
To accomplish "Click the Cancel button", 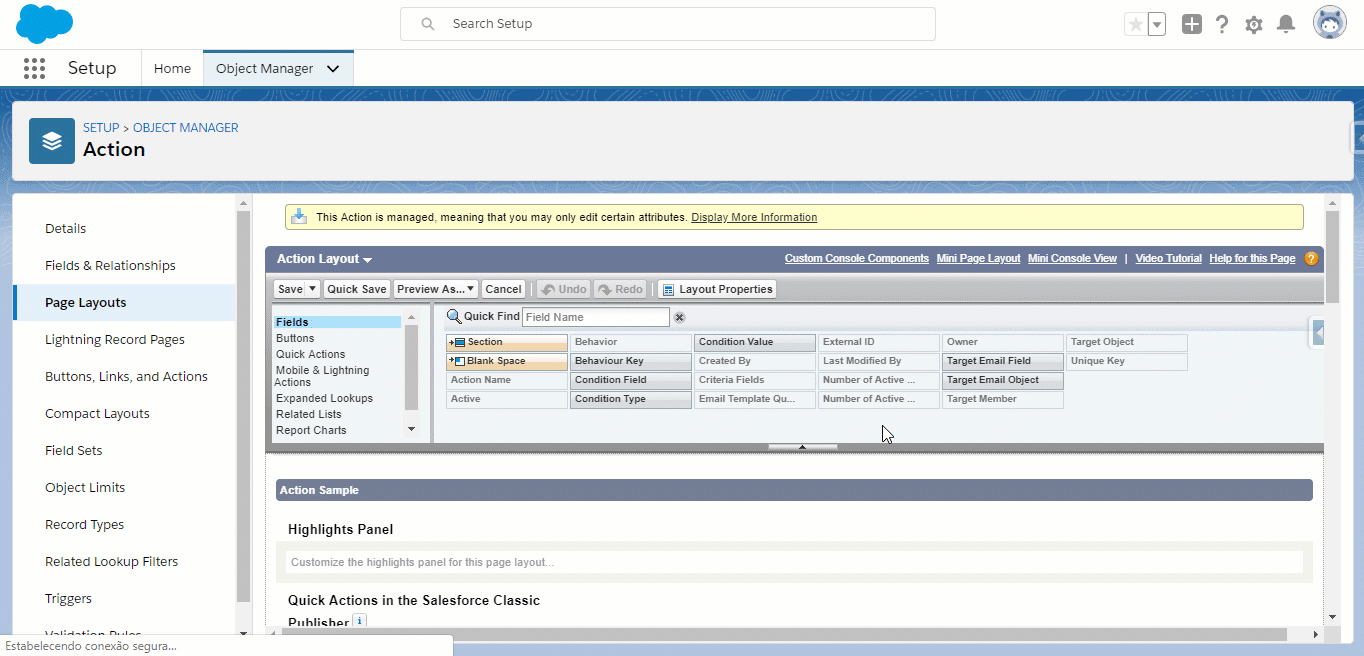I will [503, 289].
